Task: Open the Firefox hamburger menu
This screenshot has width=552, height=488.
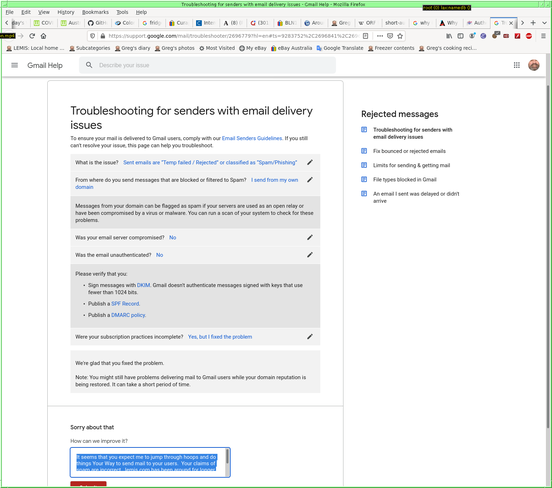Action: [x=543, y=36]
